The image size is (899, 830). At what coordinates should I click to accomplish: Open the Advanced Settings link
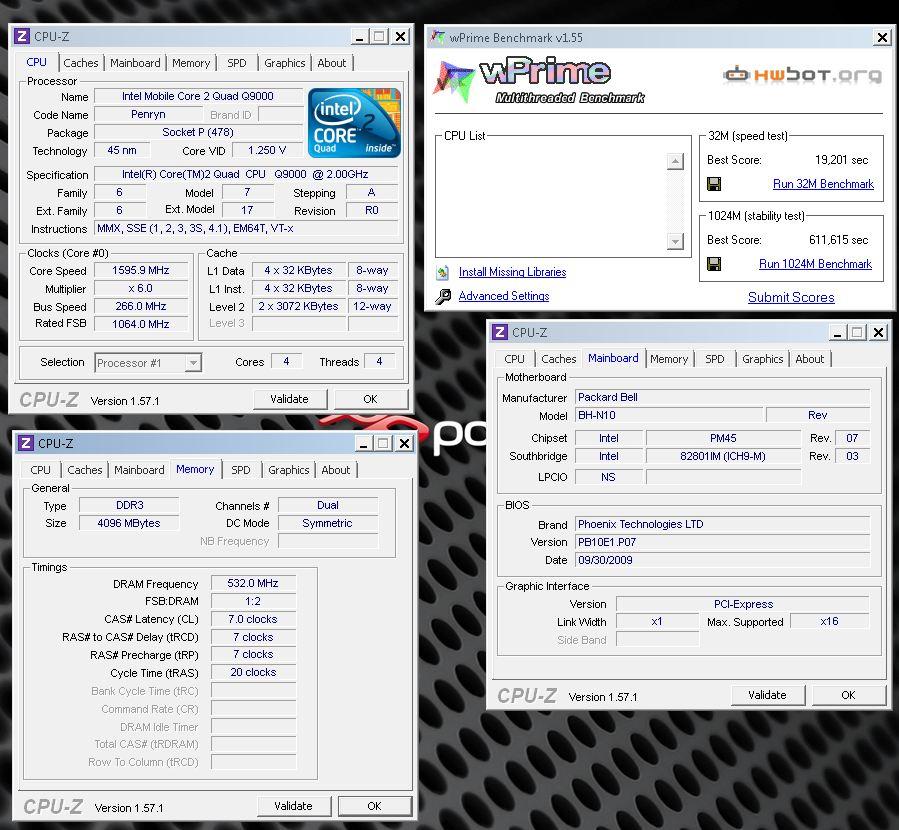point(504,296)
